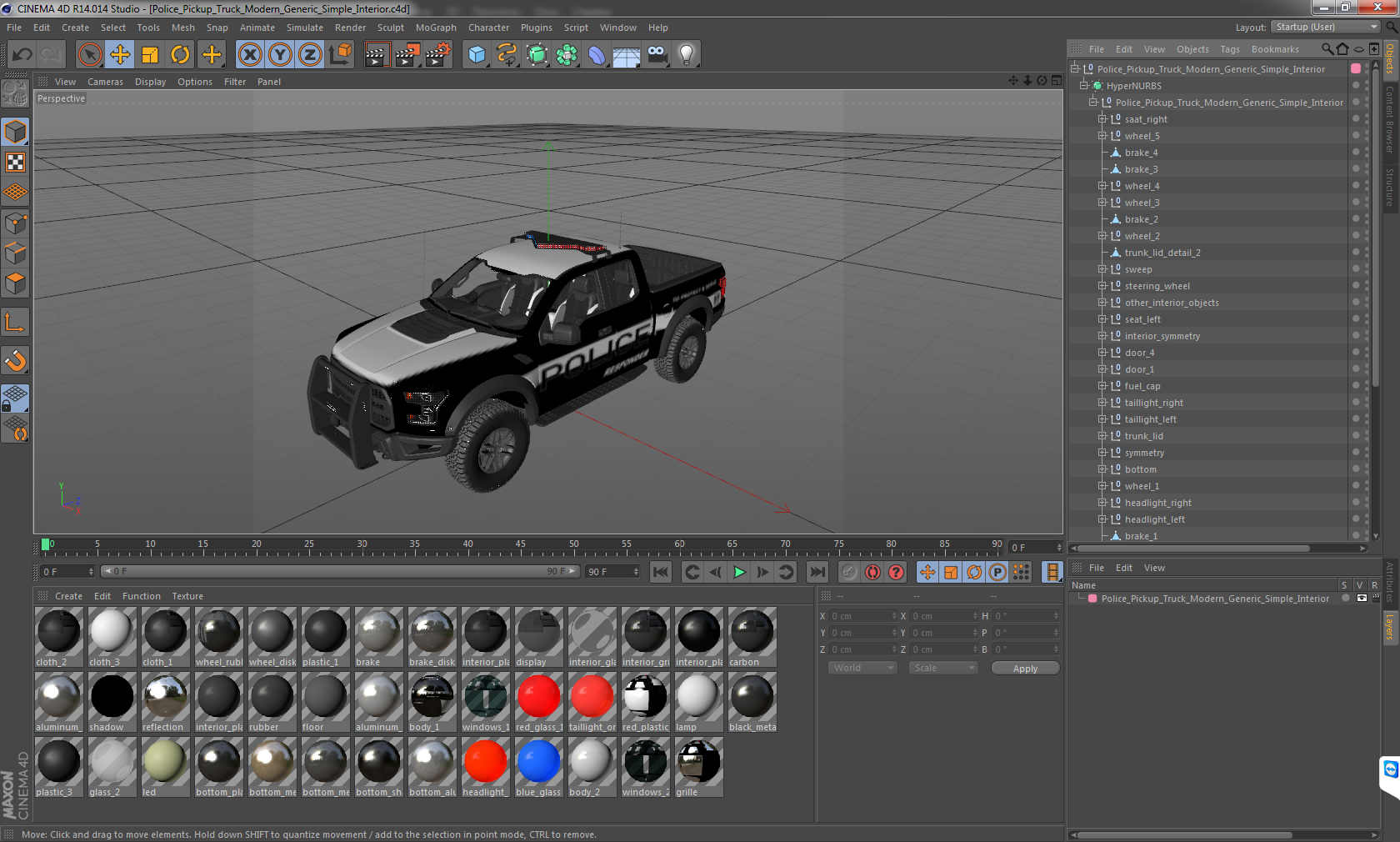Toggle visibility dot for fuel_cap

click(x=1356, y=384)
